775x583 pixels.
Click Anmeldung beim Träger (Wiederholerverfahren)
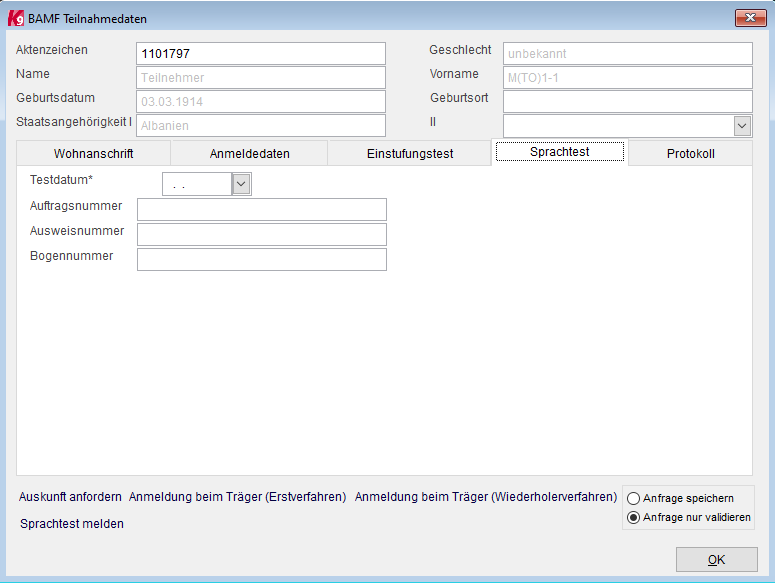tap(486, 497)
